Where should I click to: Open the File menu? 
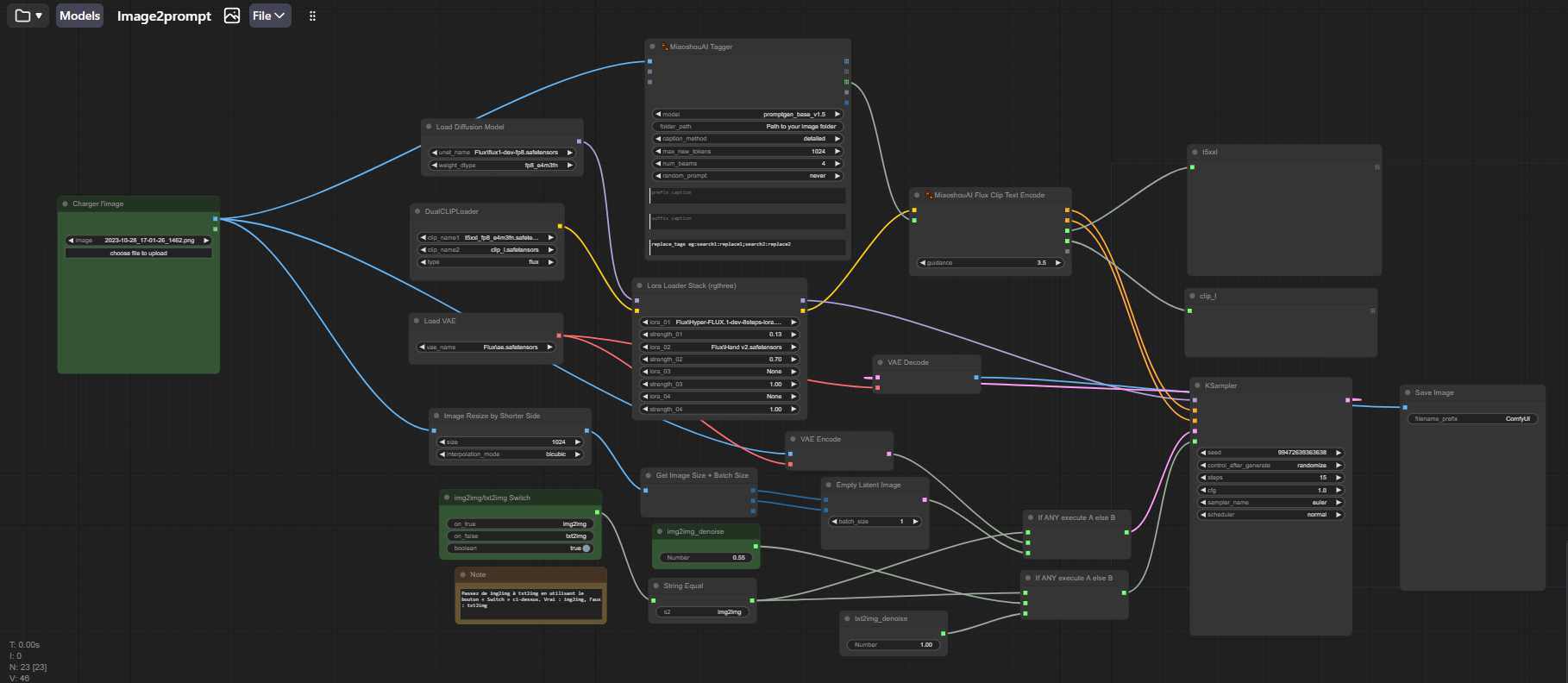coord(269,16)
